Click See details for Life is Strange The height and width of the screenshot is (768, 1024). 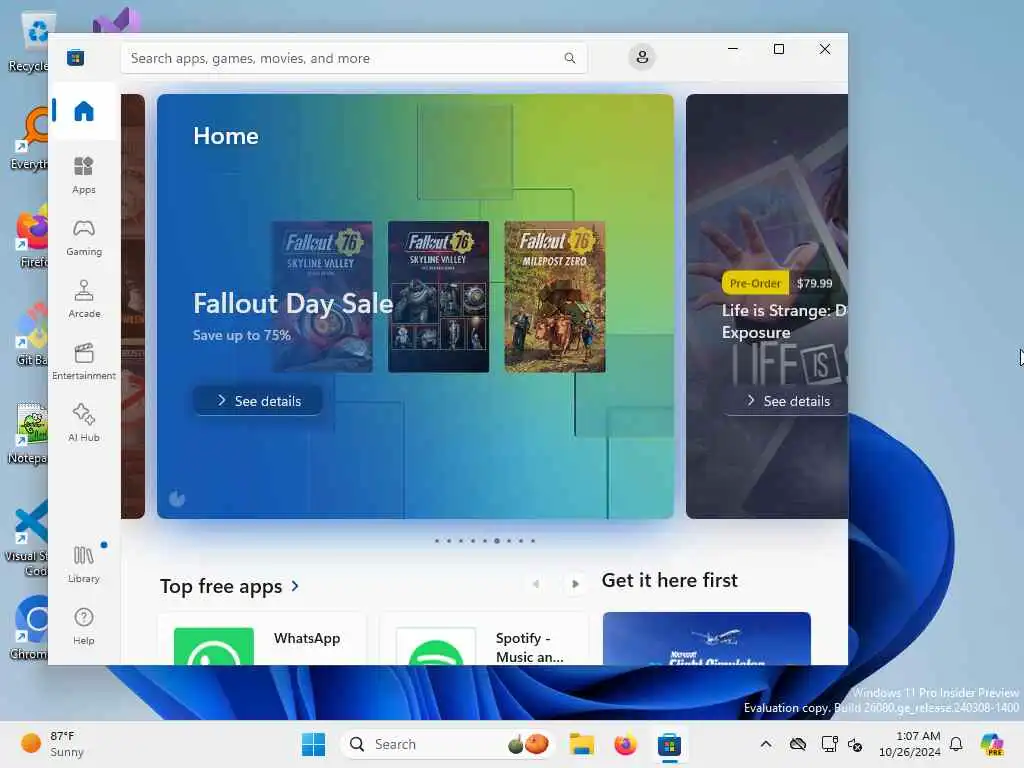tap(786, 400)
